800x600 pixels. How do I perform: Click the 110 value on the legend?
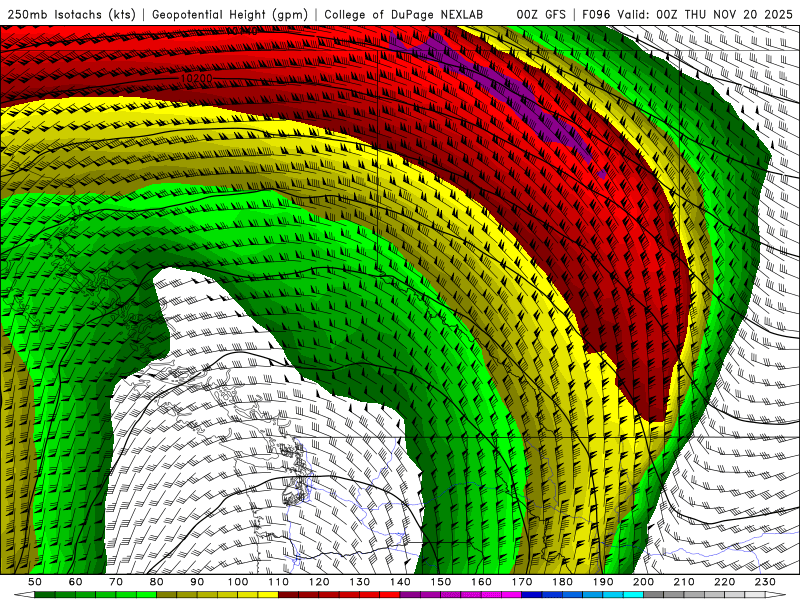[279, 582]
